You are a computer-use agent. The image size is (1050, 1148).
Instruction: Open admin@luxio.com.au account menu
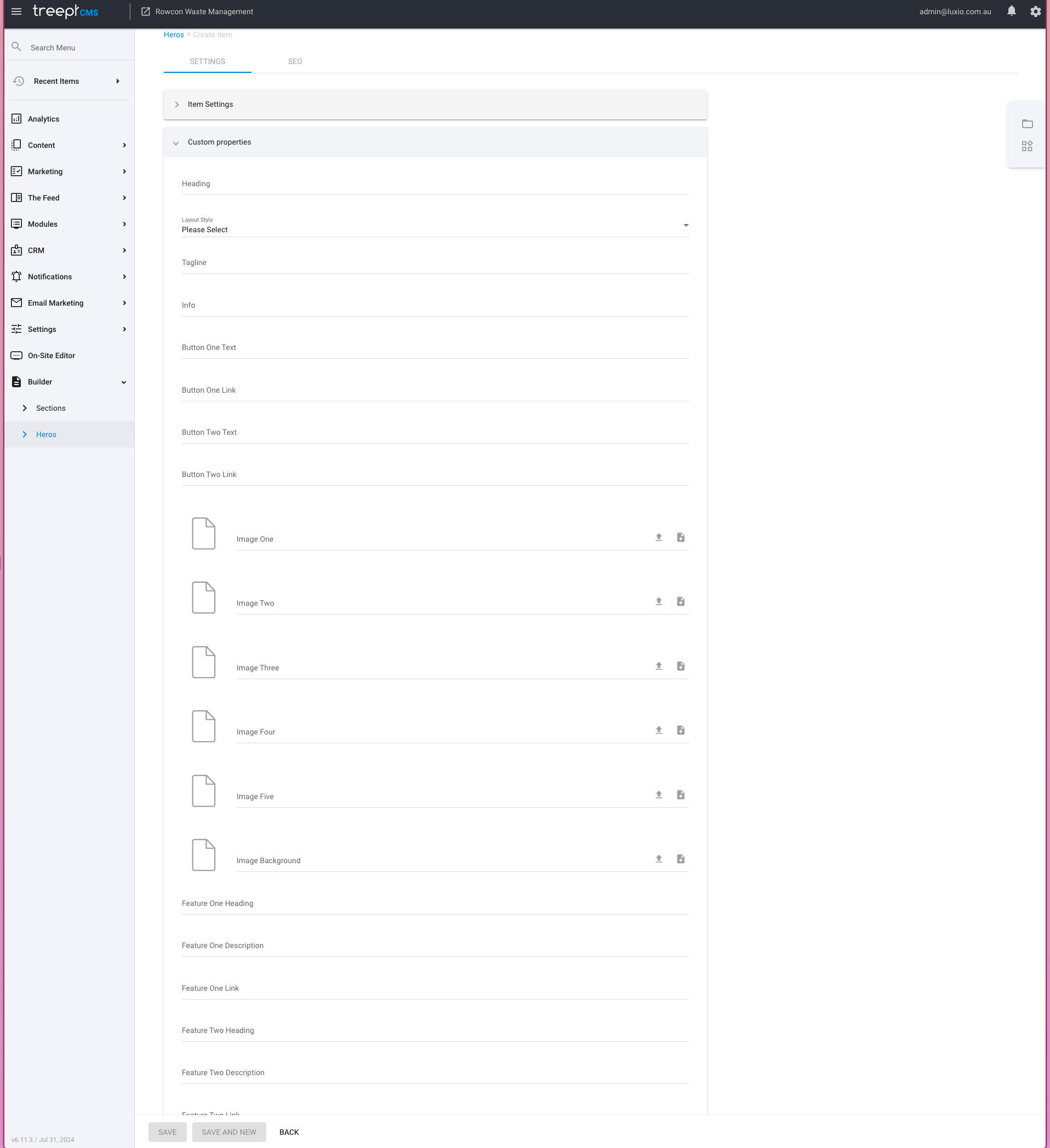point(955,12)
